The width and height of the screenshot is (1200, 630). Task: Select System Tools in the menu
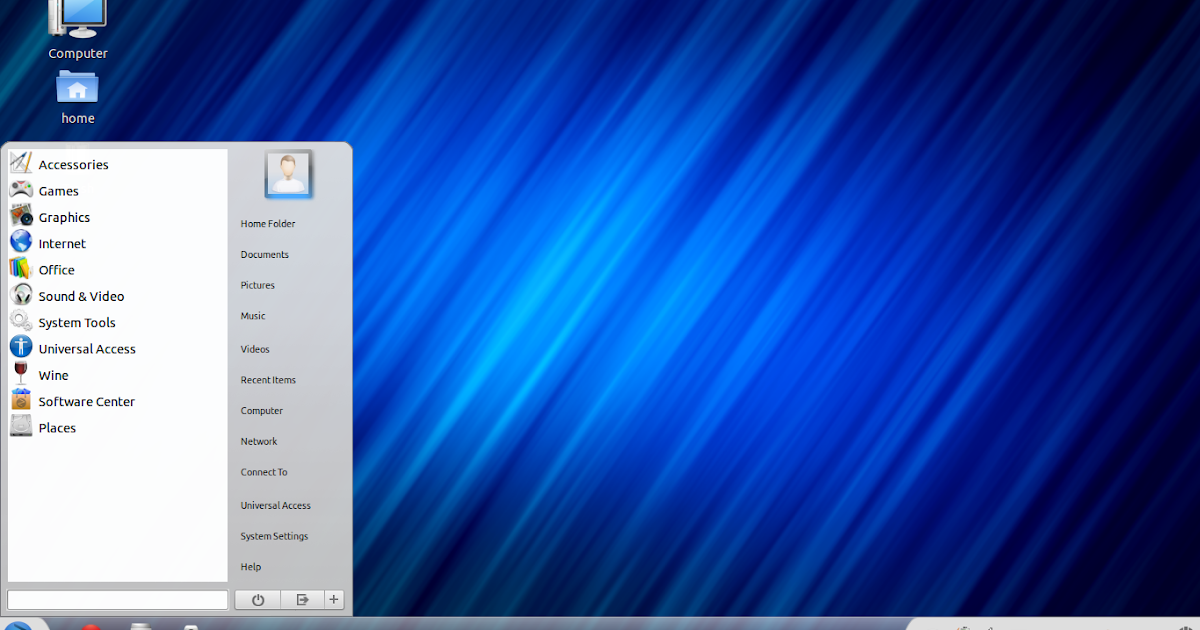point(77,323)
